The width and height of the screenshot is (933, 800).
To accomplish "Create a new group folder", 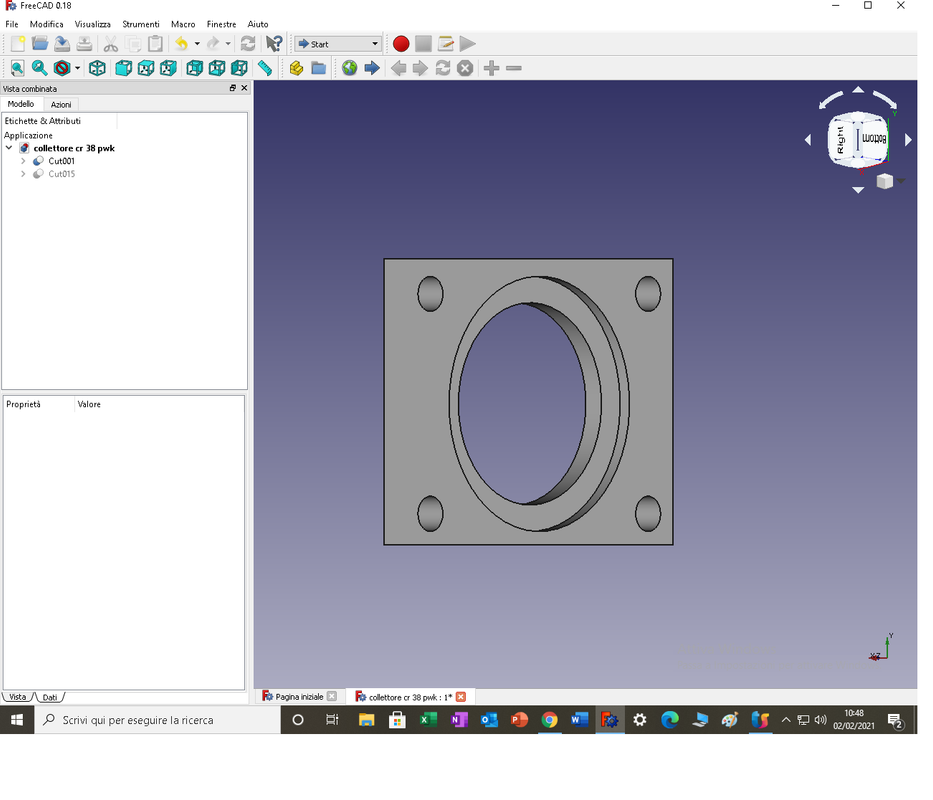I will (x=319, y=68).
